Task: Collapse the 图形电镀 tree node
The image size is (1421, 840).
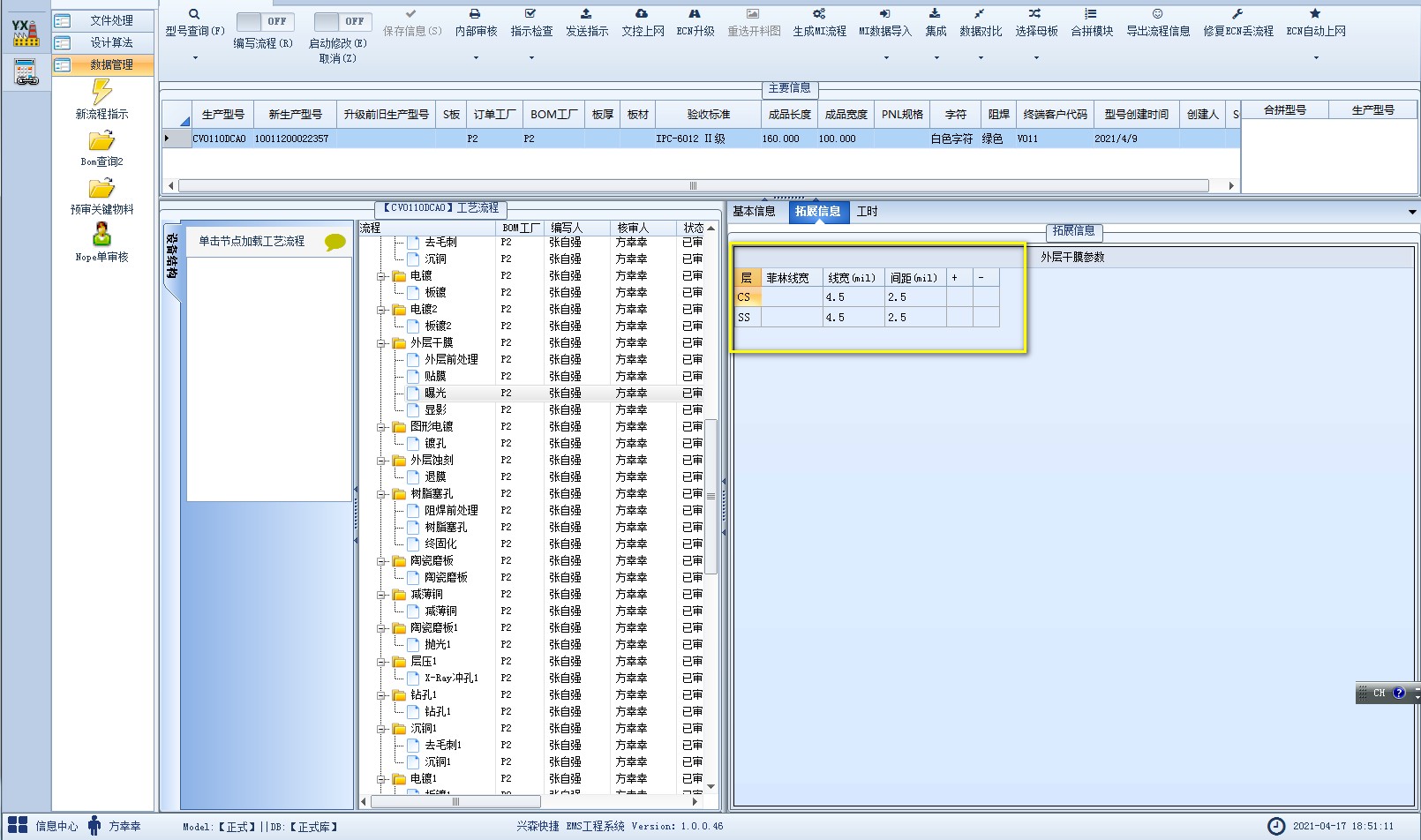Action: click(382, 427)
